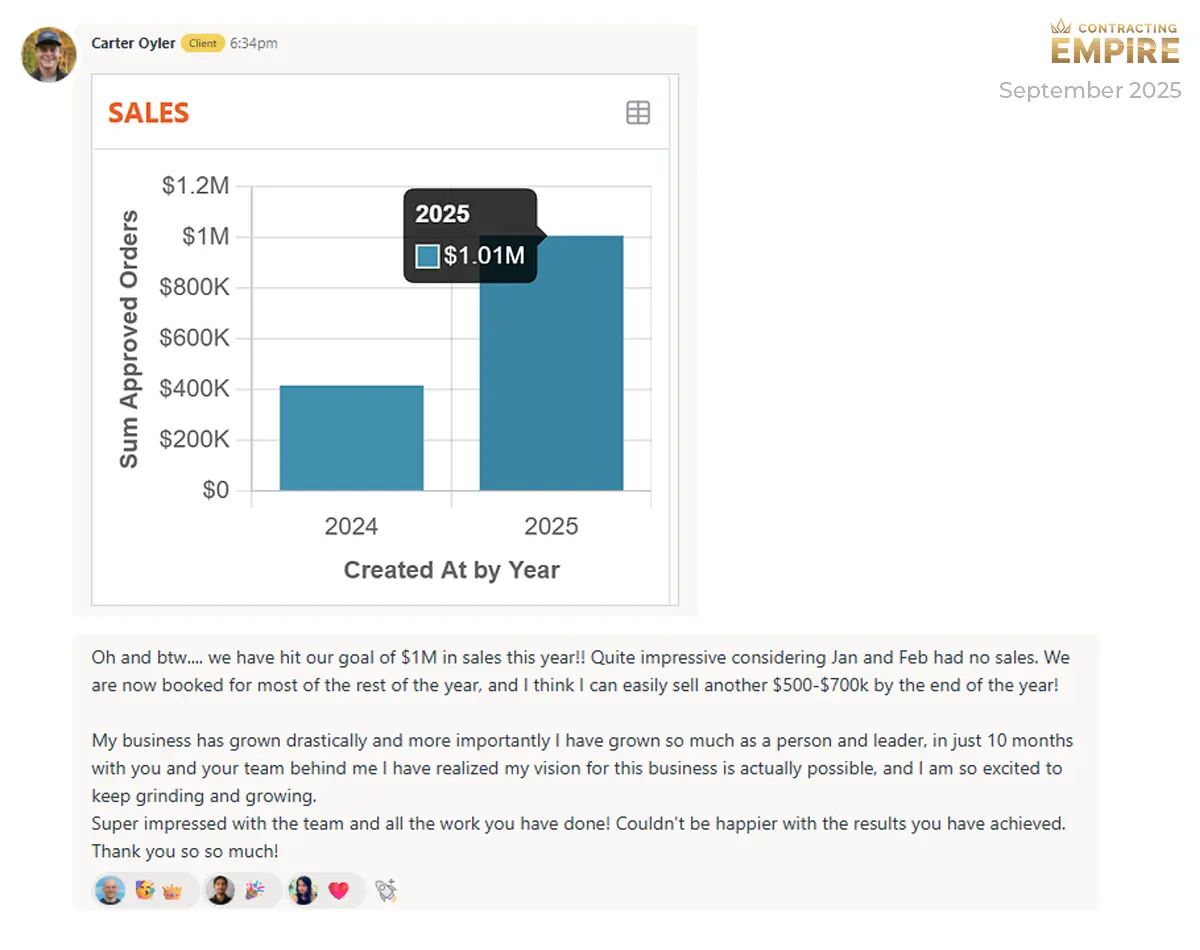This screenshot has height=950, width=1200.
Task: Add a reaction with the rocket icon
Action: 386,890
